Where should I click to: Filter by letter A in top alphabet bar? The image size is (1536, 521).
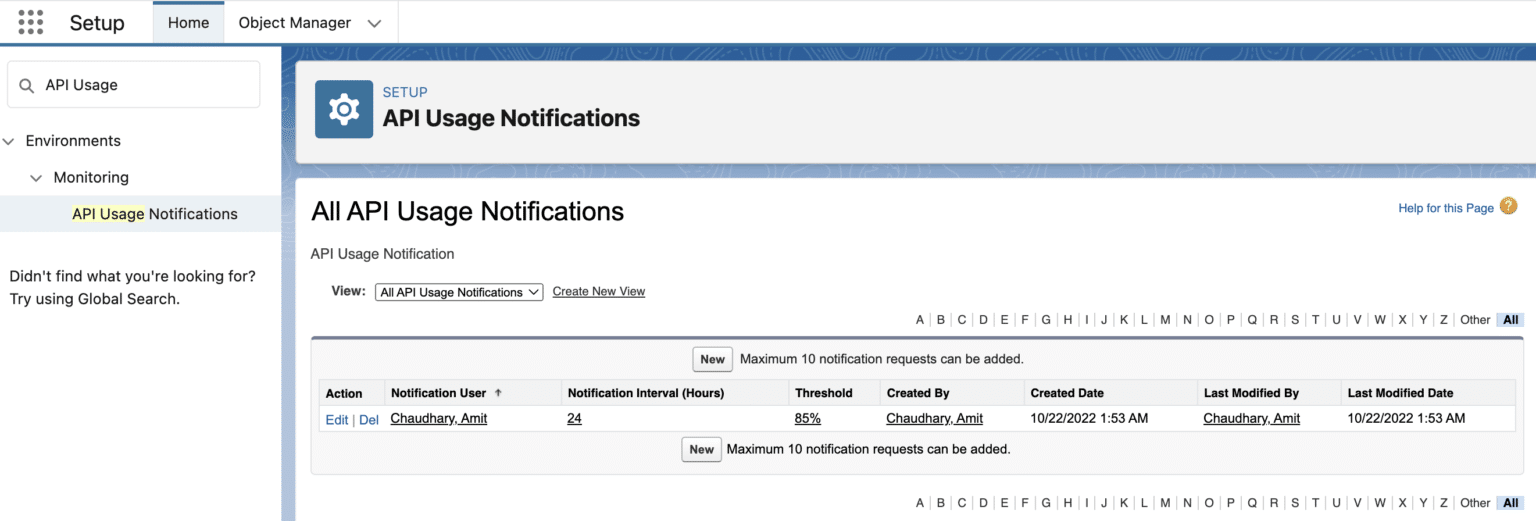pyautogui.click(x=920, y=320)
